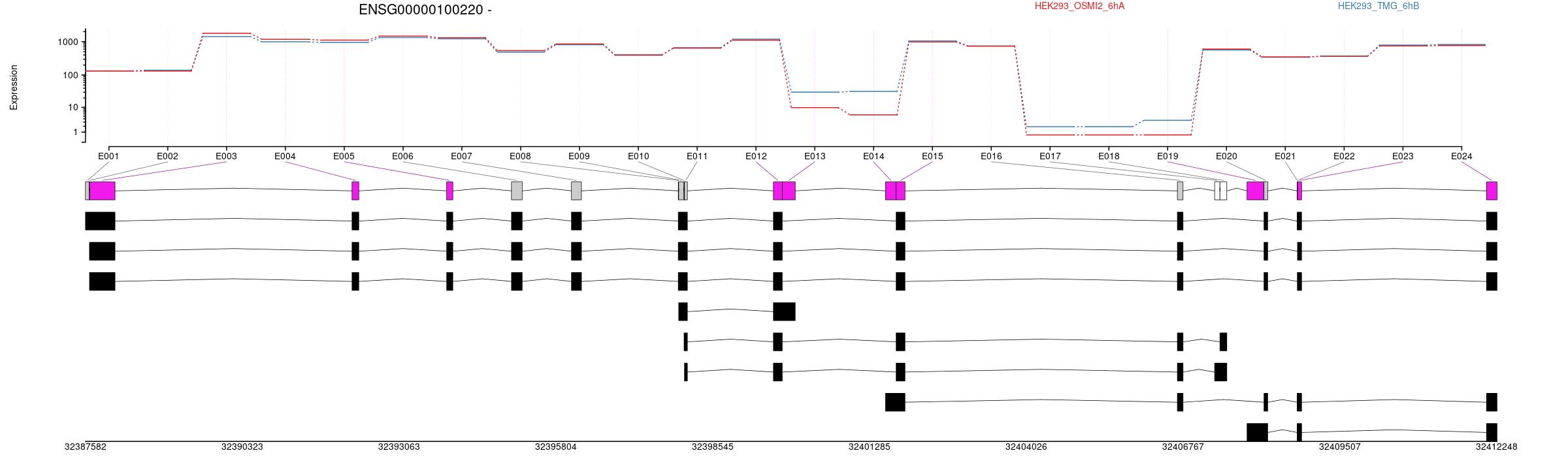Click genomic coordinate 32404026
The height and width of the screenshot is (457, 1568).
(x=1026, y=447)
